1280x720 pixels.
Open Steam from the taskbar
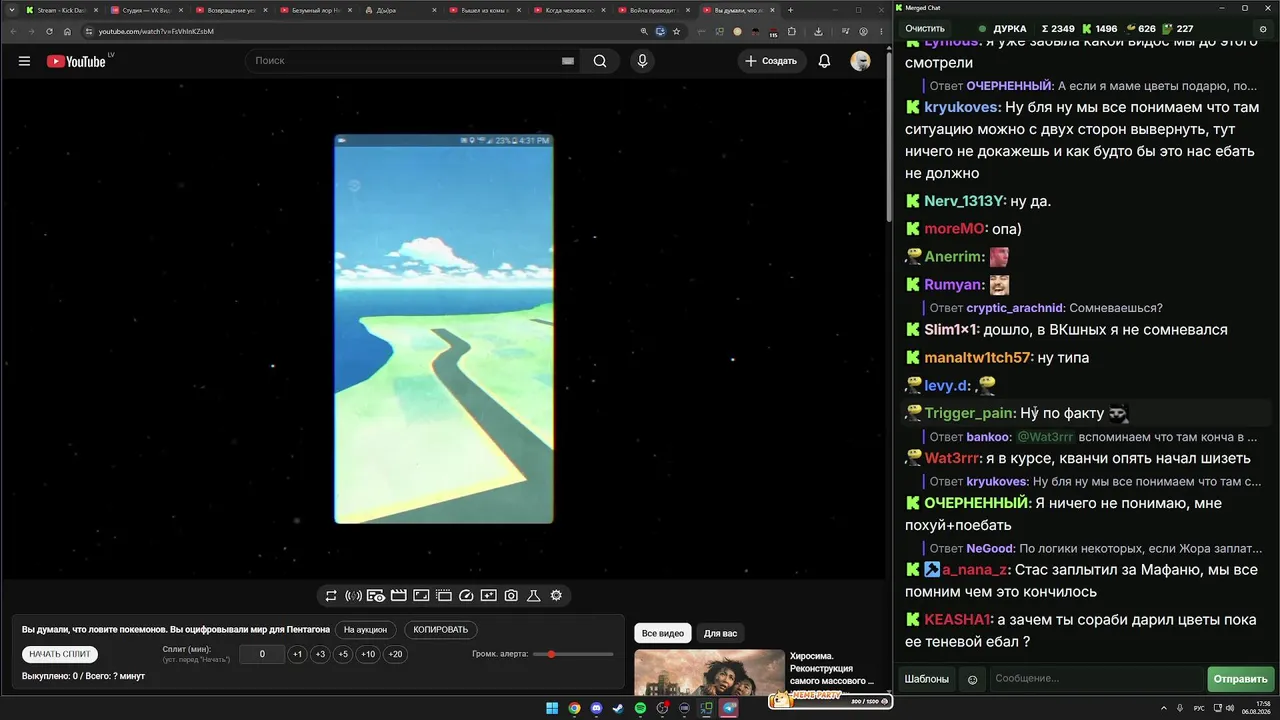(x=618, y=709)
